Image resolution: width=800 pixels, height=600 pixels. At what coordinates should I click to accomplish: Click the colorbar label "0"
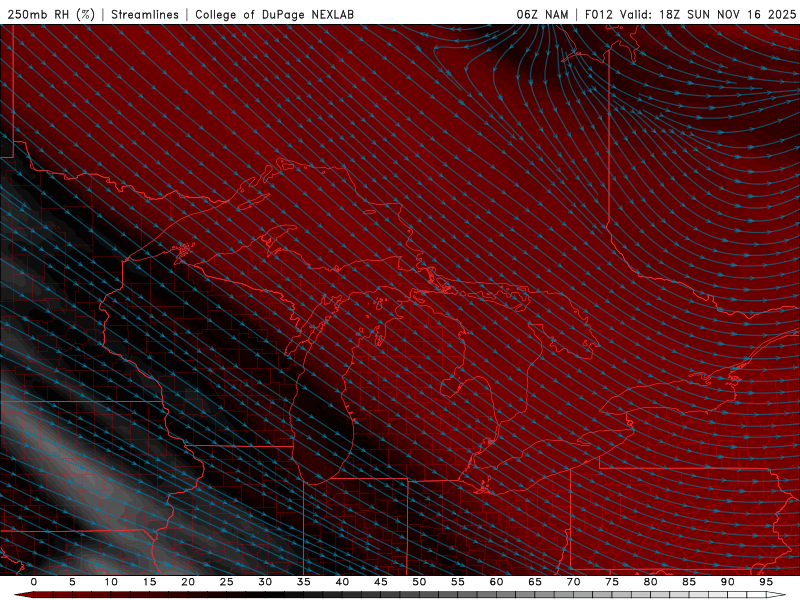pyautogui.click(x=34, y=582)
